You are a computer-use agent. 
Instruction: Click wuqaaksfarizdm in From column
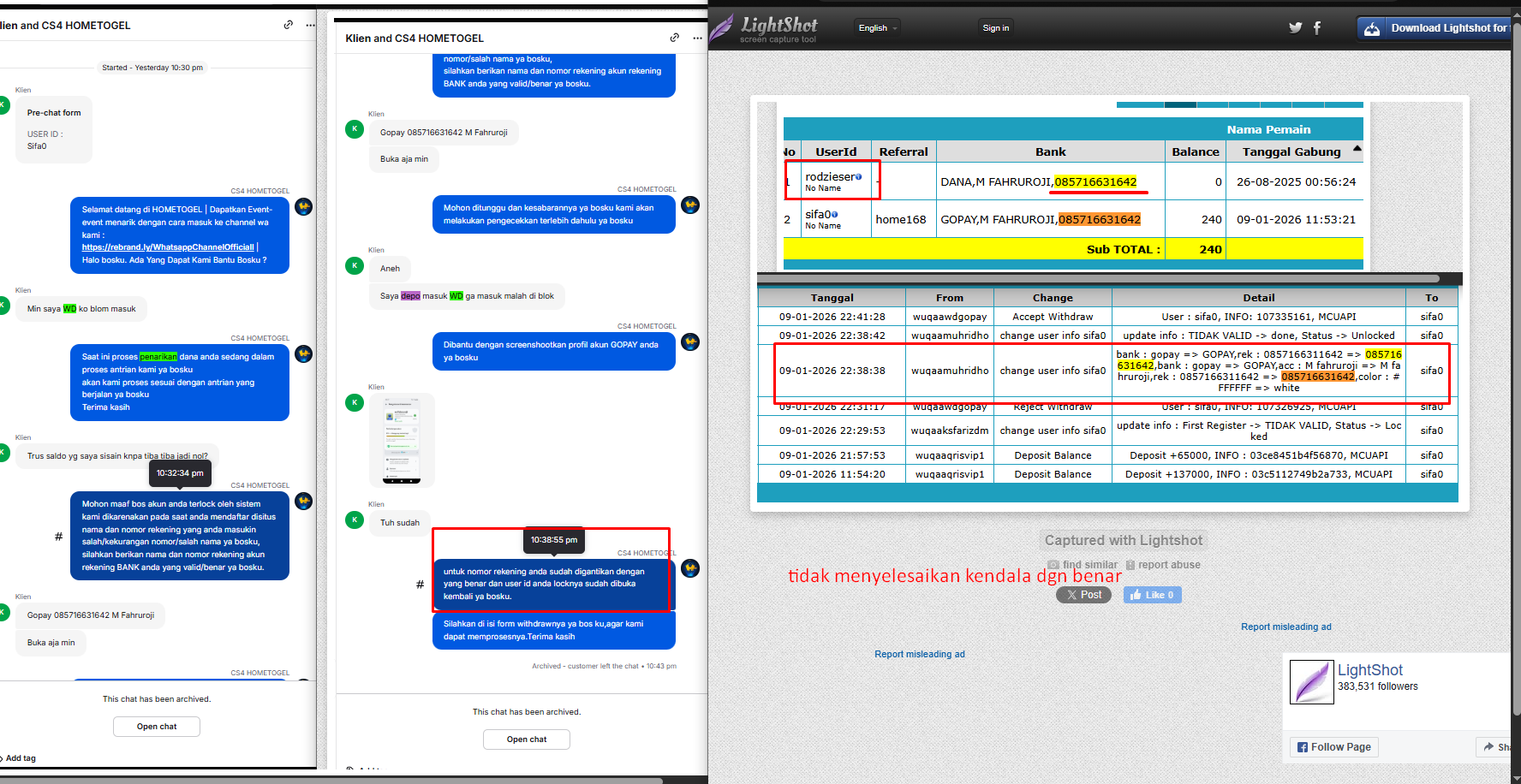tap(949, 431)
